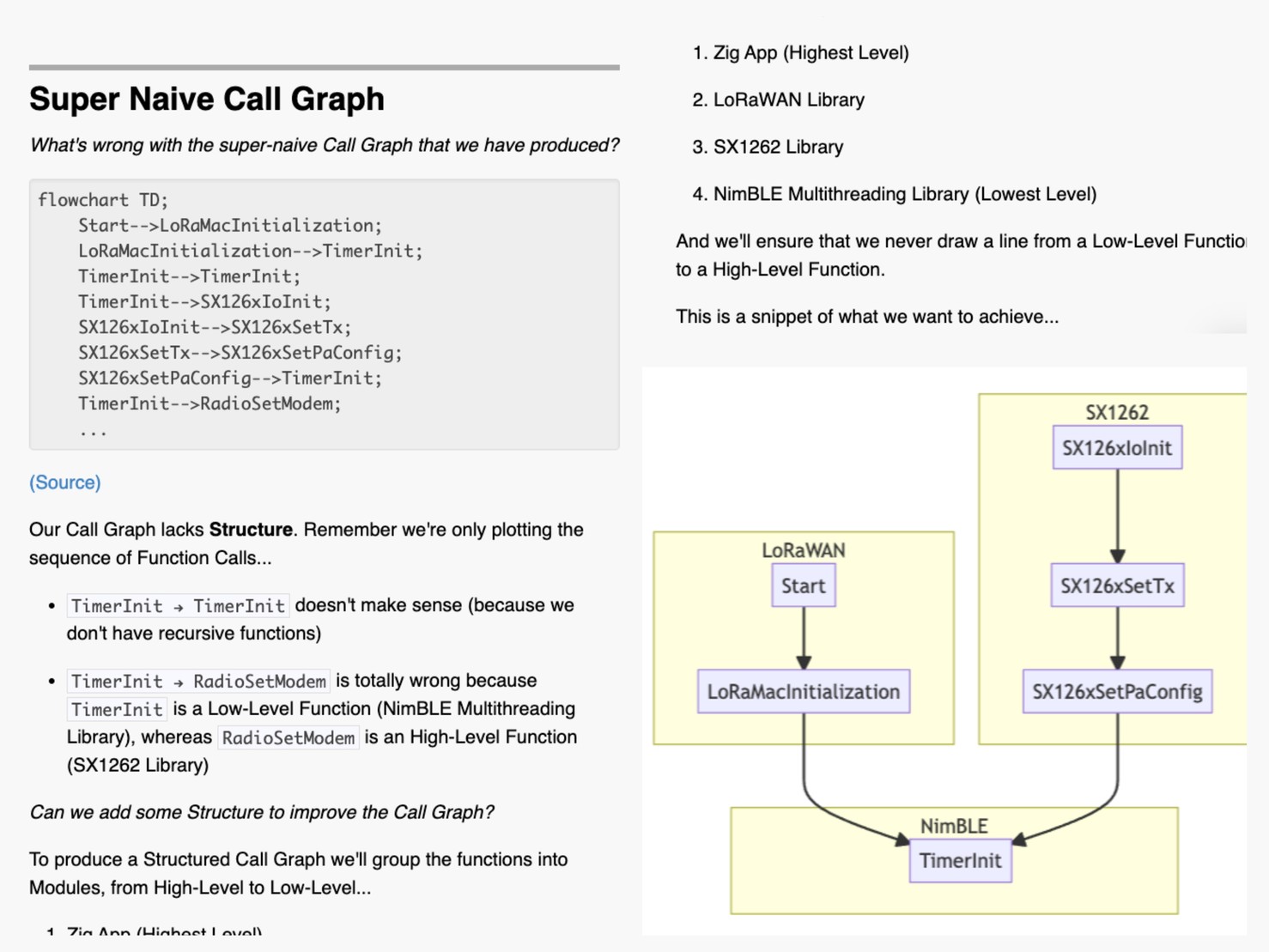Click the "NimBLE Multithreading Library (Lowest Level)" list item

tap(904, 194)
